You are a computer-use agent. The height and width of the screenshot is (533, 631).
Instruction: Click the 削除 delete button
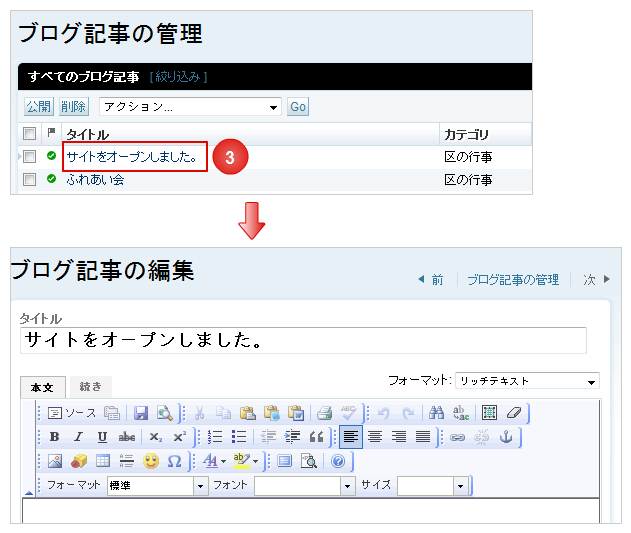point(74,107)
